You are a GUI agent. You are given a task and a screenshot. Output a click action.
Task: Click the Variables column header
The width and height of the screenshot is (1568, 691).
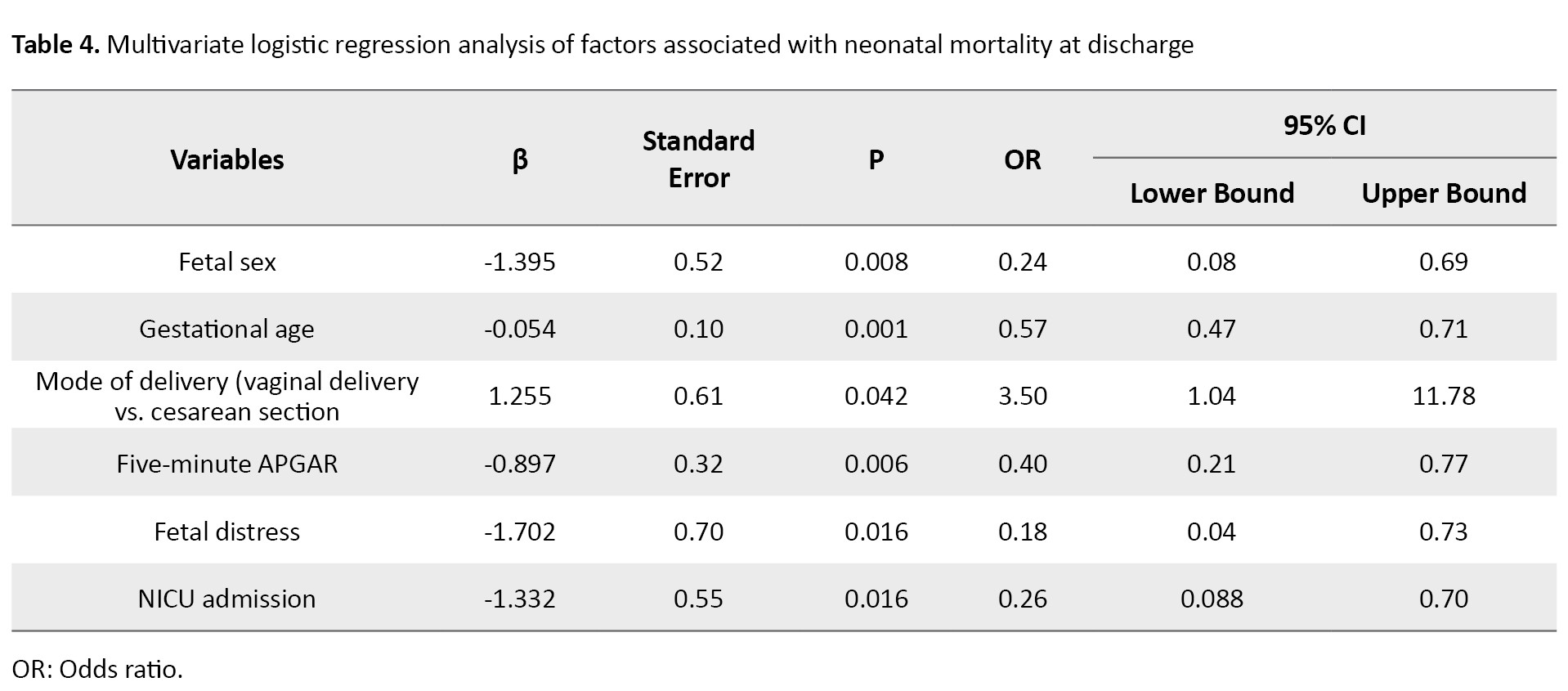[227, 159]
